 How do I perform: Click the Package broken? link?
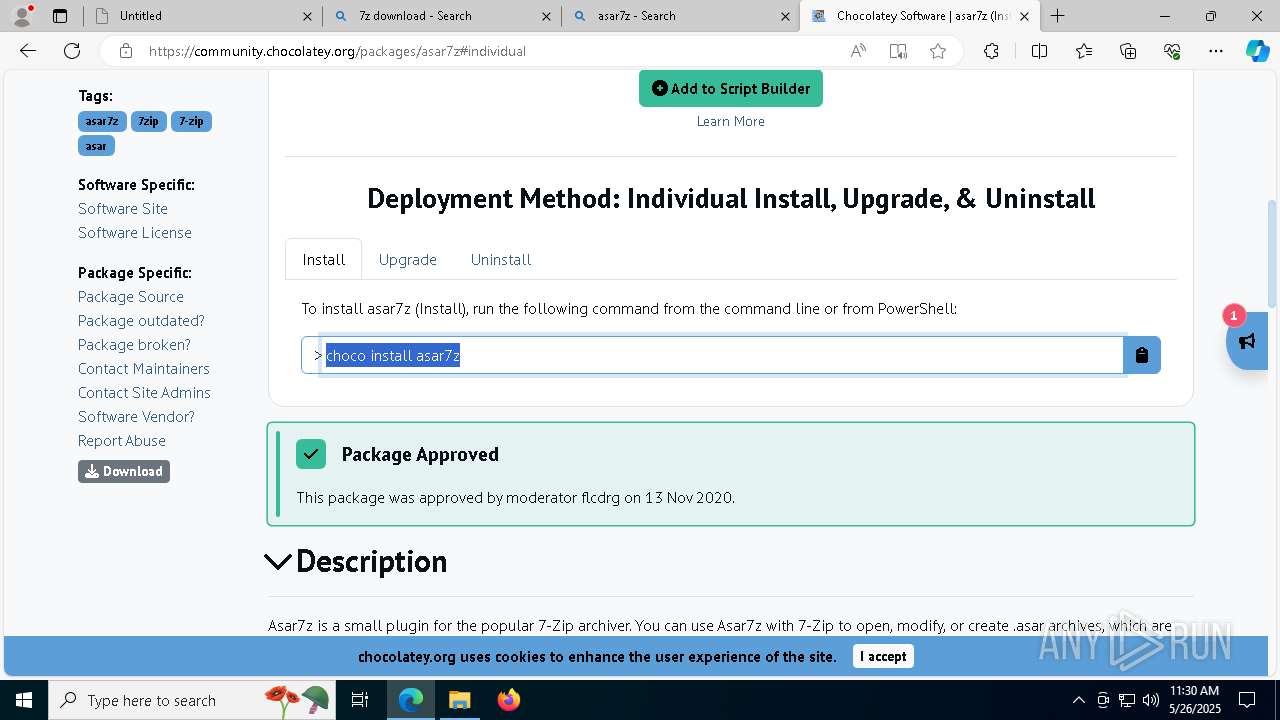coord(134,344)
